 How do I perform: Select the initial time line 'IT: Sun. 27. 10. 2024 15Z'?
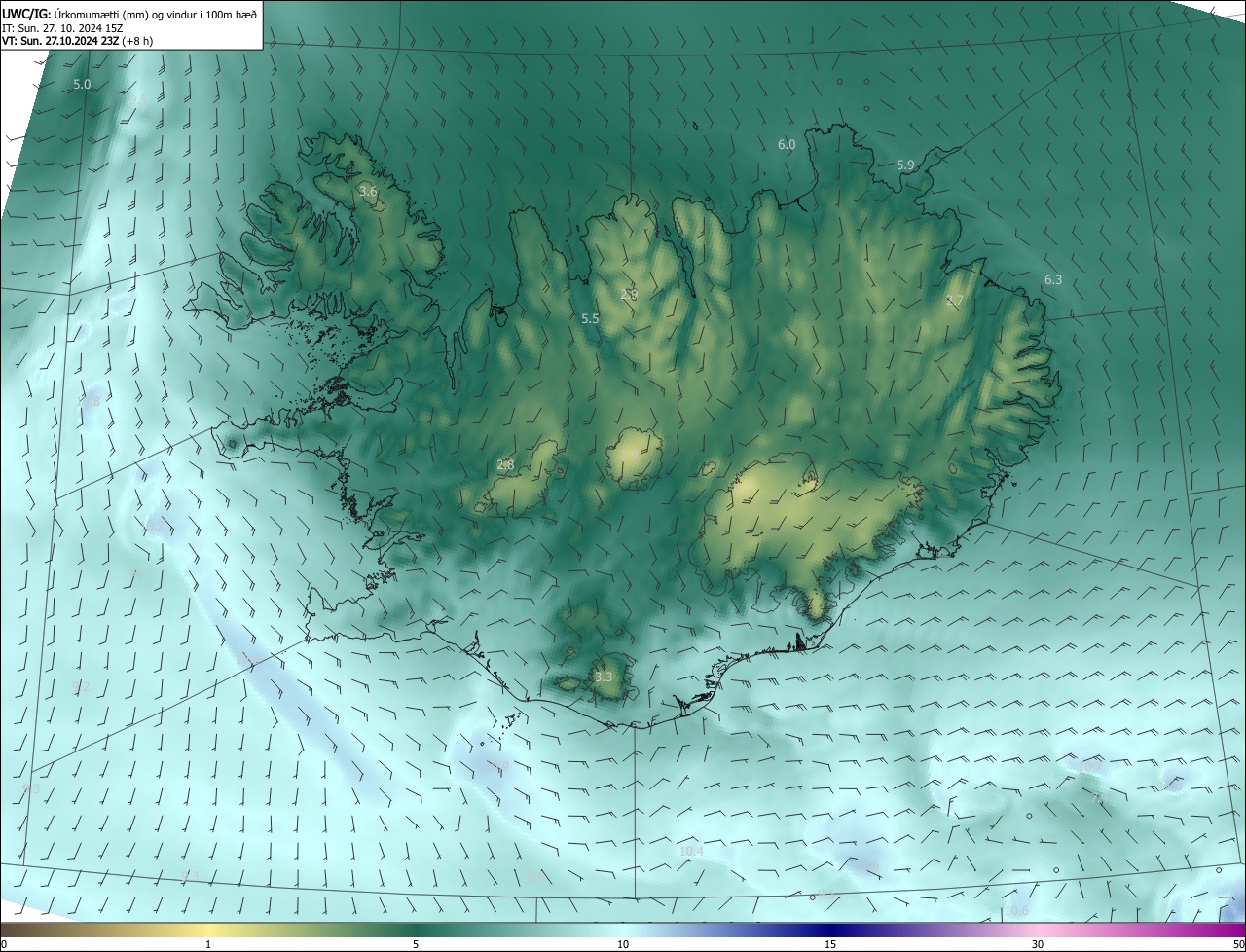(60, 27)
